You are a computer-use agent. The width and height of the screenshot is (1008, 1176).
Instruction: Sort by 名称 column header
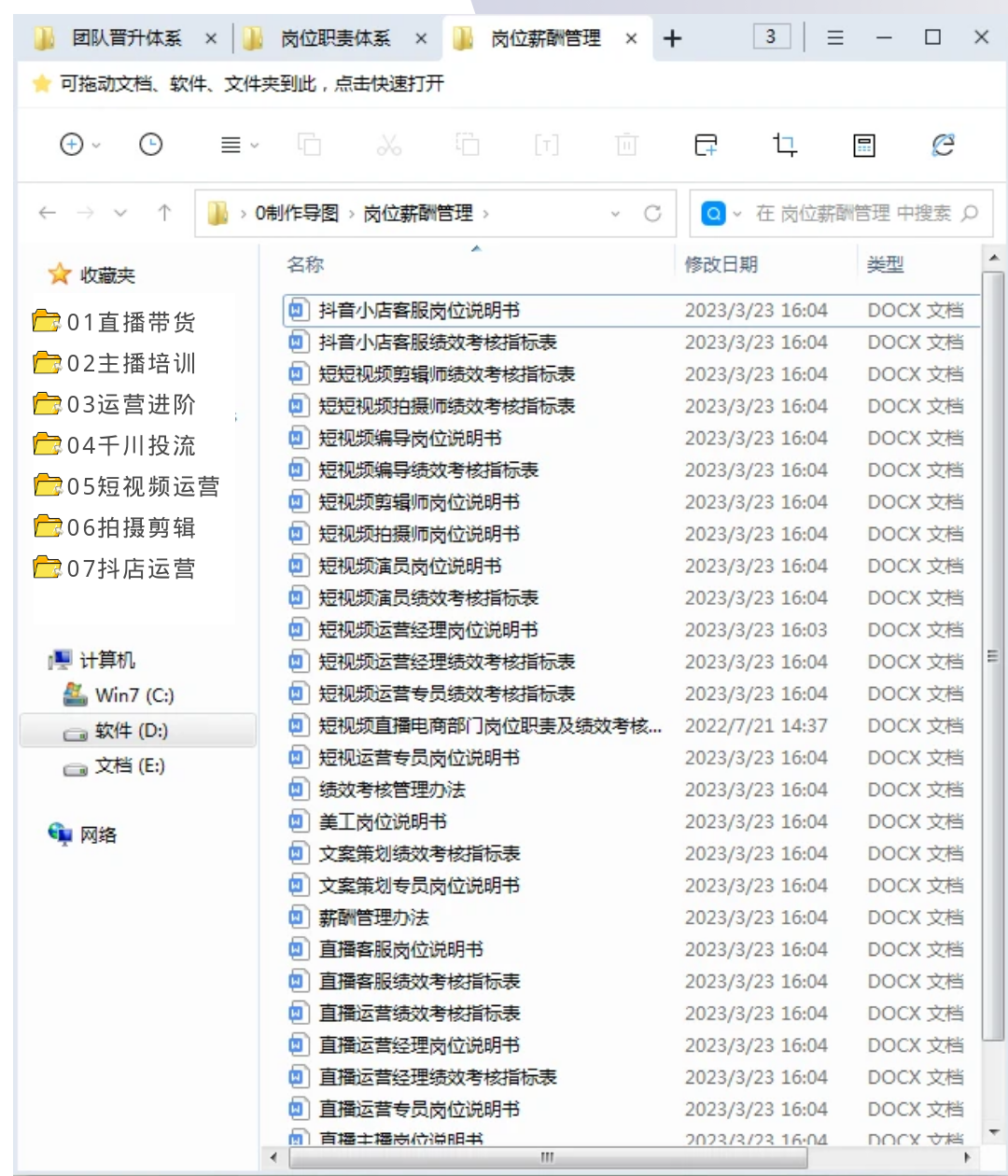click(x=305, y=264)
